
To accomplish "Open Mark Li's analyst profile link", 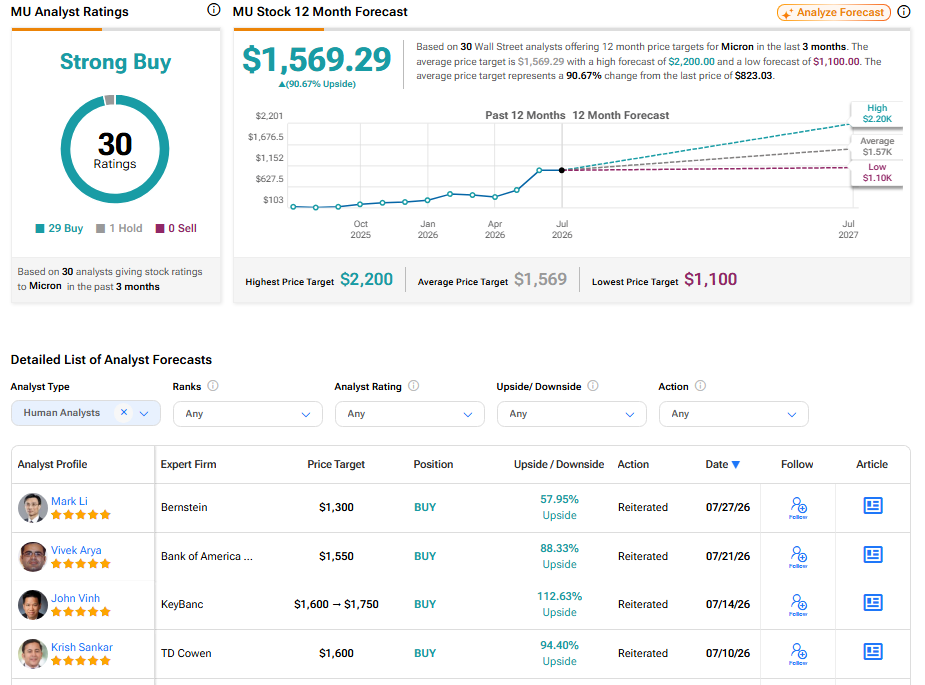I will coord(69,501).
